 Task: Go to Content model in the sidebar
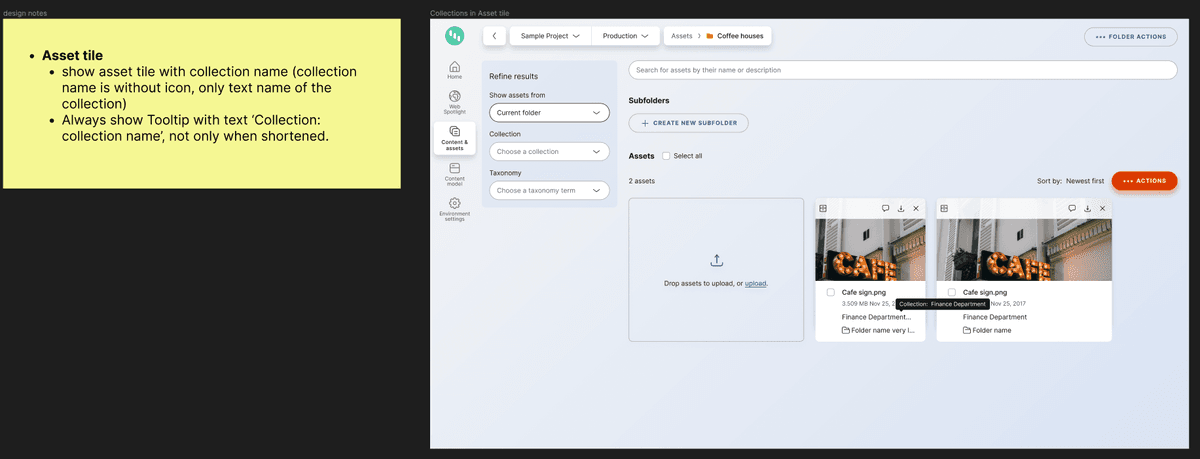[x=454, y=173]
